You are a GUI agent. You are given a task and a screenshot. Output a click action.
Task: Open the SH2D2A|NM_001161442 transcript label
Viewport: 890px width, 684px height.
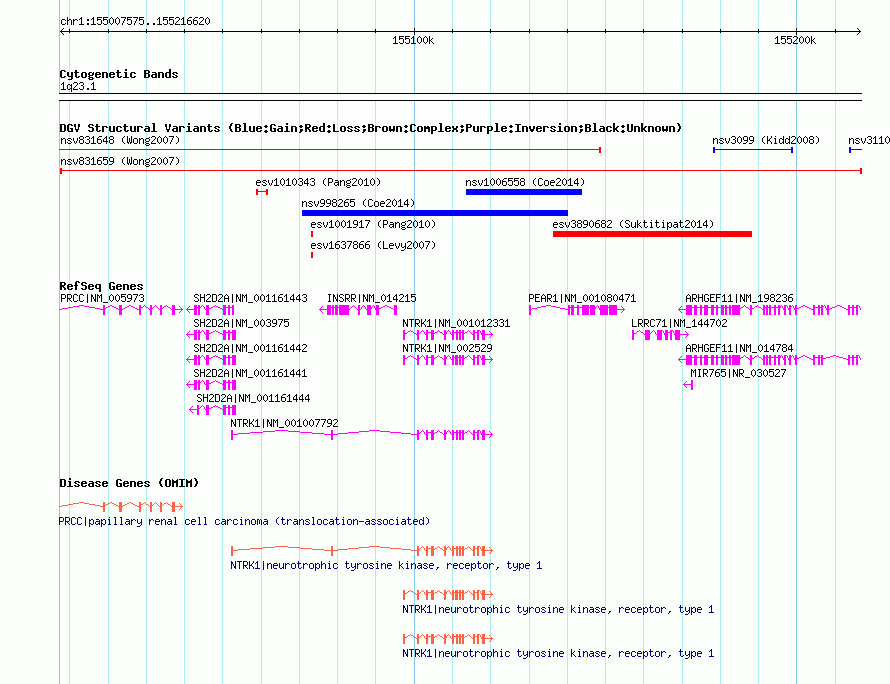point(250,348)
